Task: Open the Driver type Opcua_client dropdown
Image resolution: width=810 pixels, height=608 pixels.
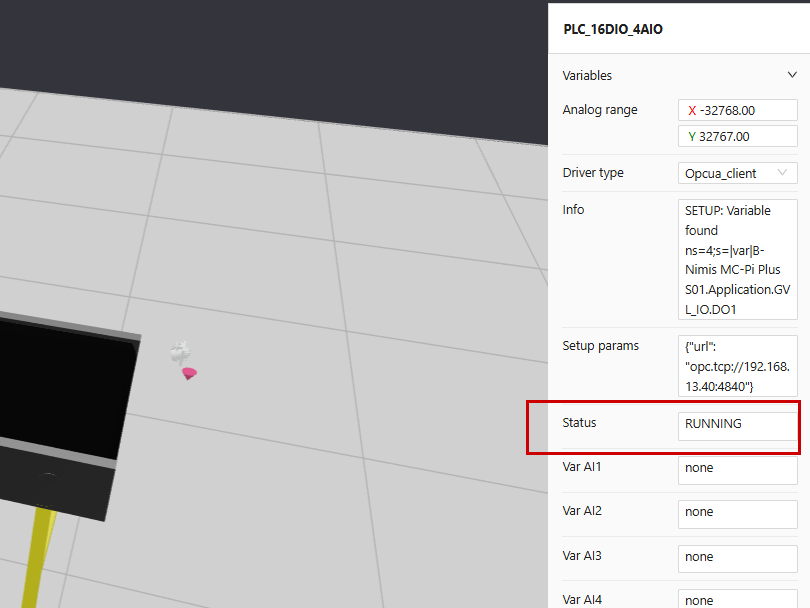Action: point(737,173)
